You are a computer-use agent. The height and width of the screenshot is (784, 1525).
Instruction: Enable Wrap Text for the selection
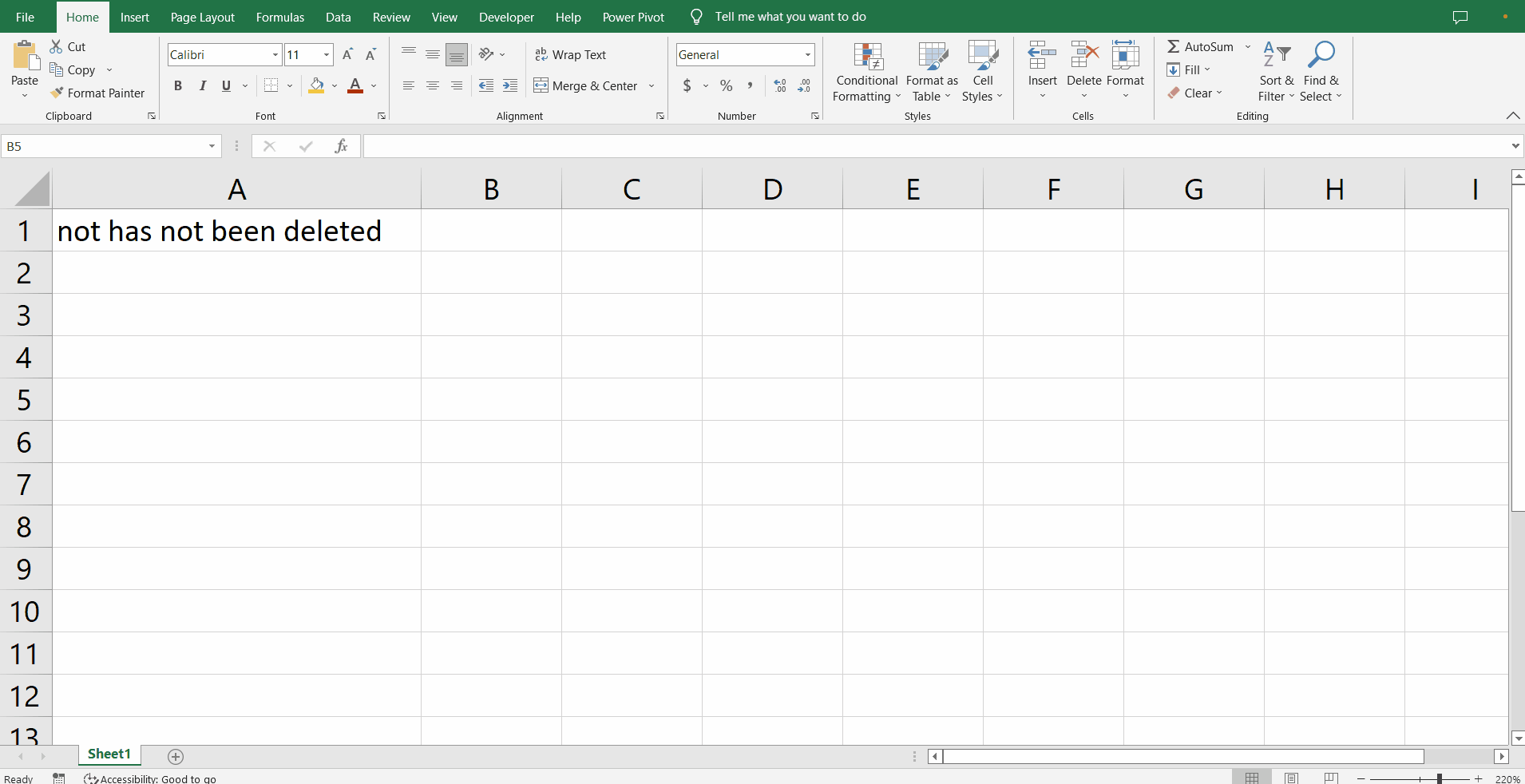(572, 54)
